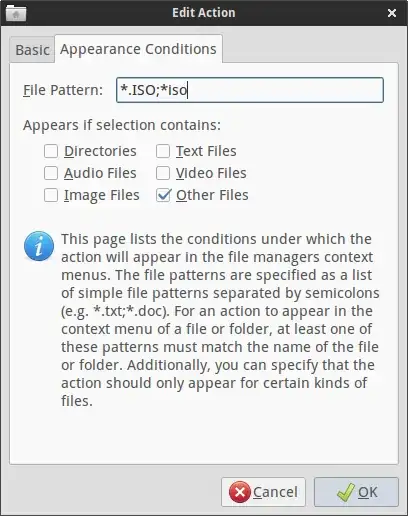Click the red X icon on Cancel
This screenshot has height=516, width=408.
[x=239, y=492]
